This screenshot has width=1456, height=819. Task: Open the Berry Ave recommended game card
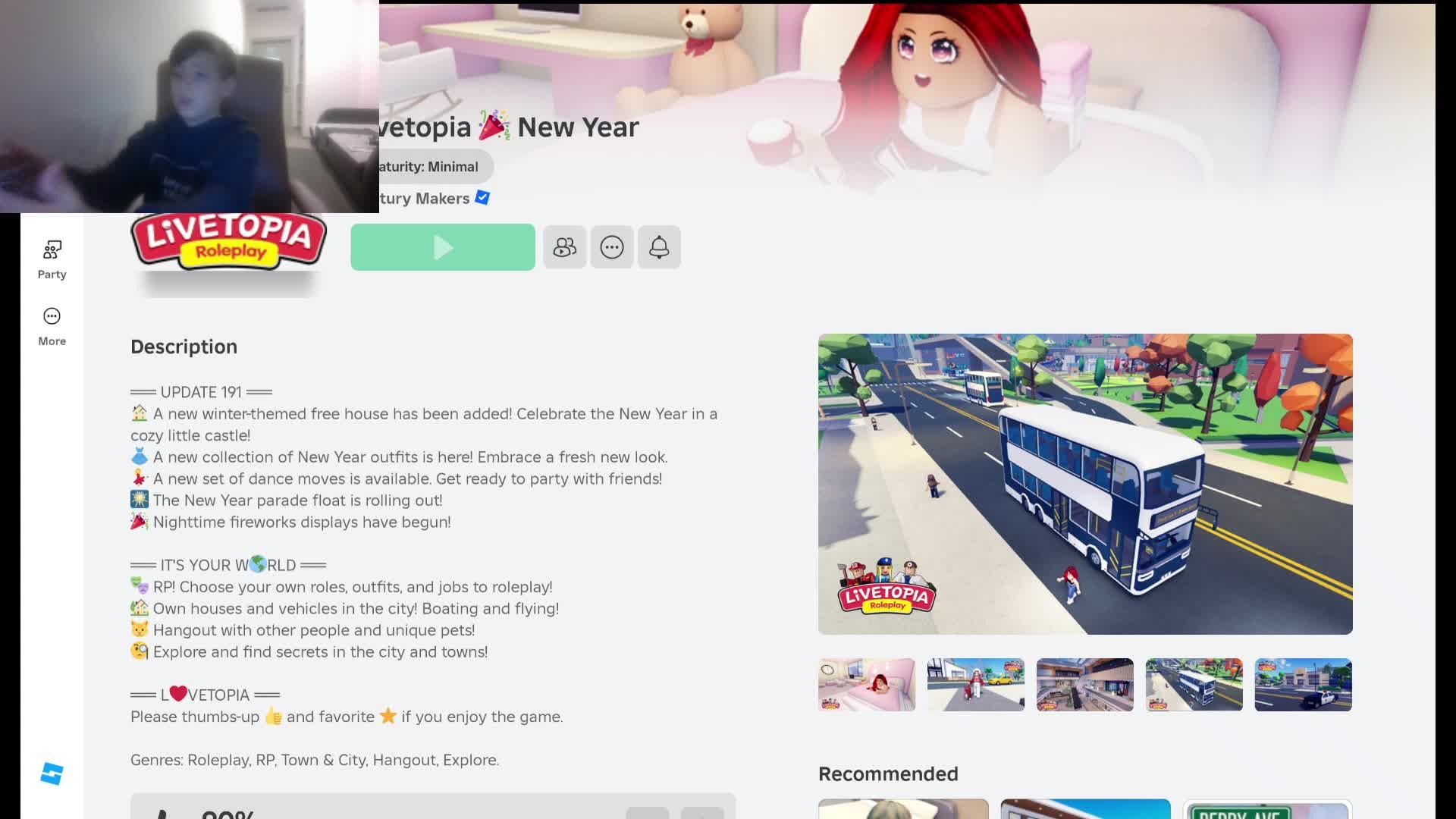click(1267, 808)
